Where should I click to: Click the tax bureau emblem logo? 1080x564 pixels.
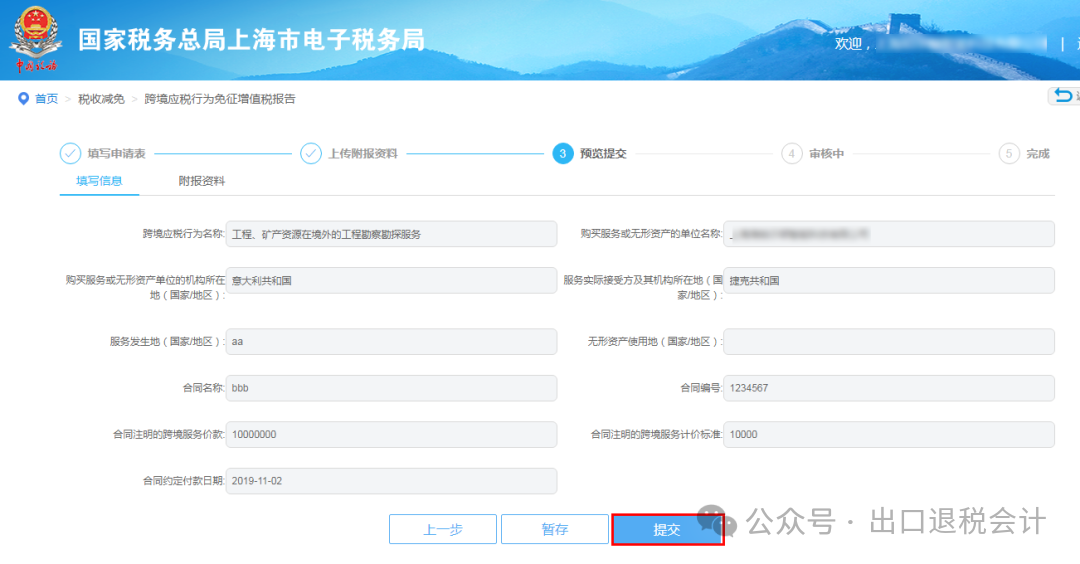click(x=35, y=38)
